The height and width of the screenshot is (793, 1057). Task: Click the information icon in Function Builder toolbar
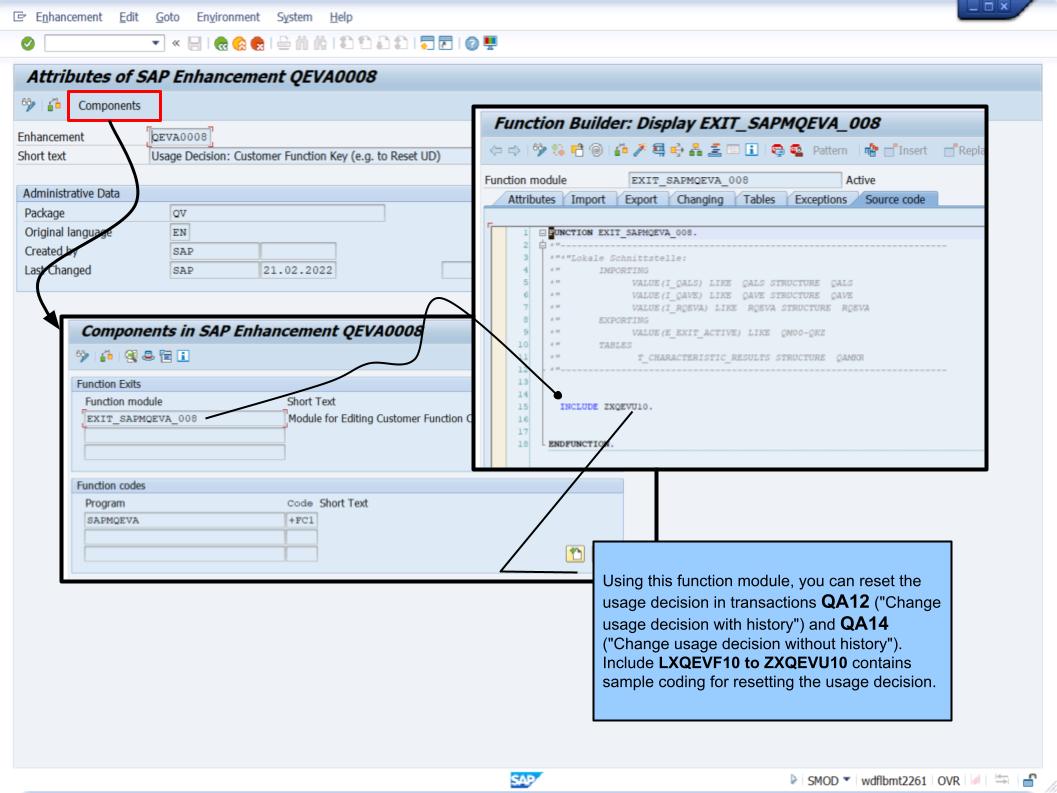[752, 150]
